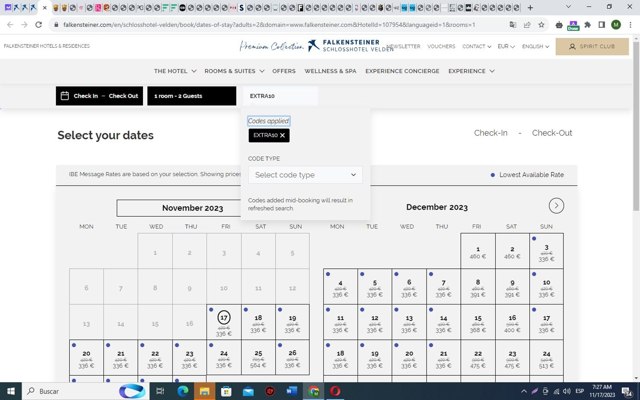
Task: Select December 22 at 475 €
Action: [x=478, y=358]
